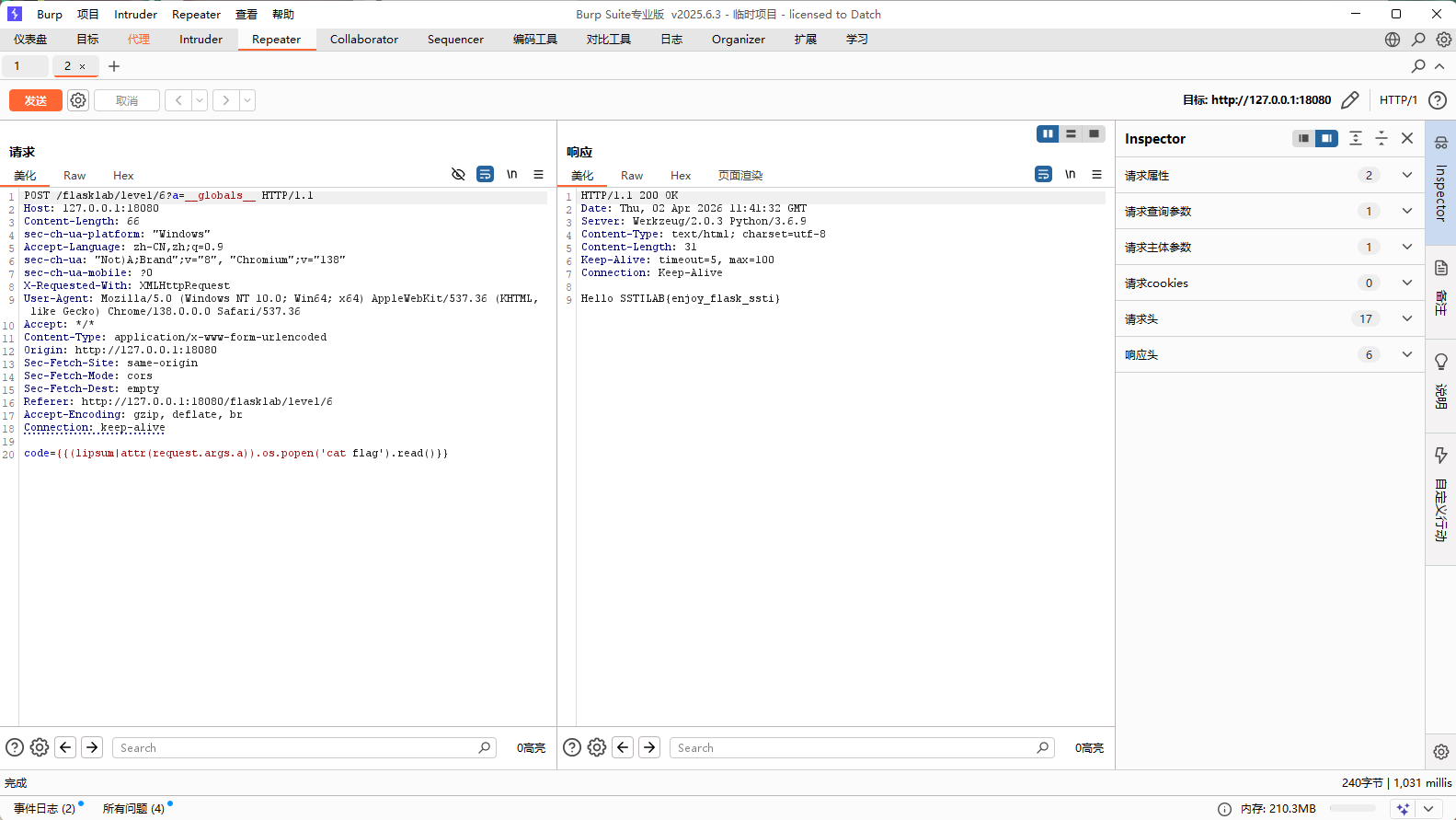The width and height of the screenshot is (1456, 820).
Task: Open the custom actions lightning icon
Action: pyautogui.click(x=1441, y=456)
